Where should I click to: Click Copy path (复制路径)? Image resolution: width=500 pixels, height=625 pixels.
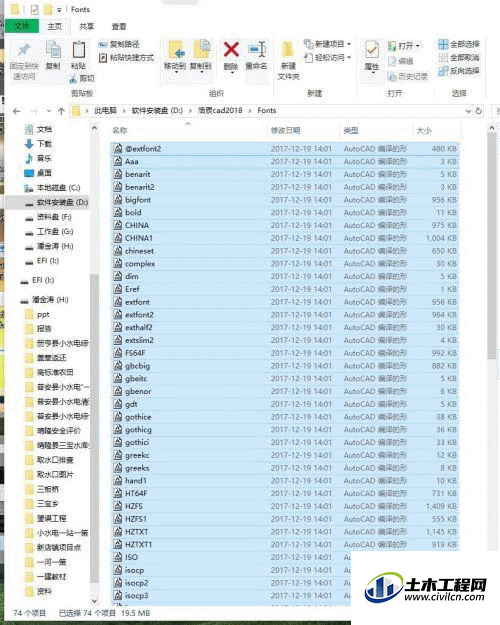(x=119, y=44)
